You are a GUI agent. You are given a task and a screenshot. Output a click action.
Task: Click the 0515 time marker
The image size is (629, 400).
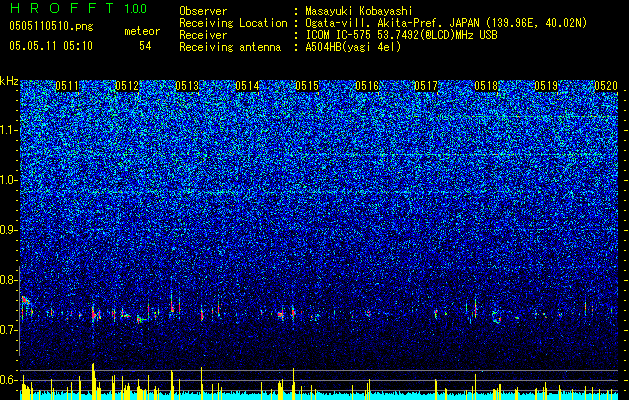pos(307,86)
